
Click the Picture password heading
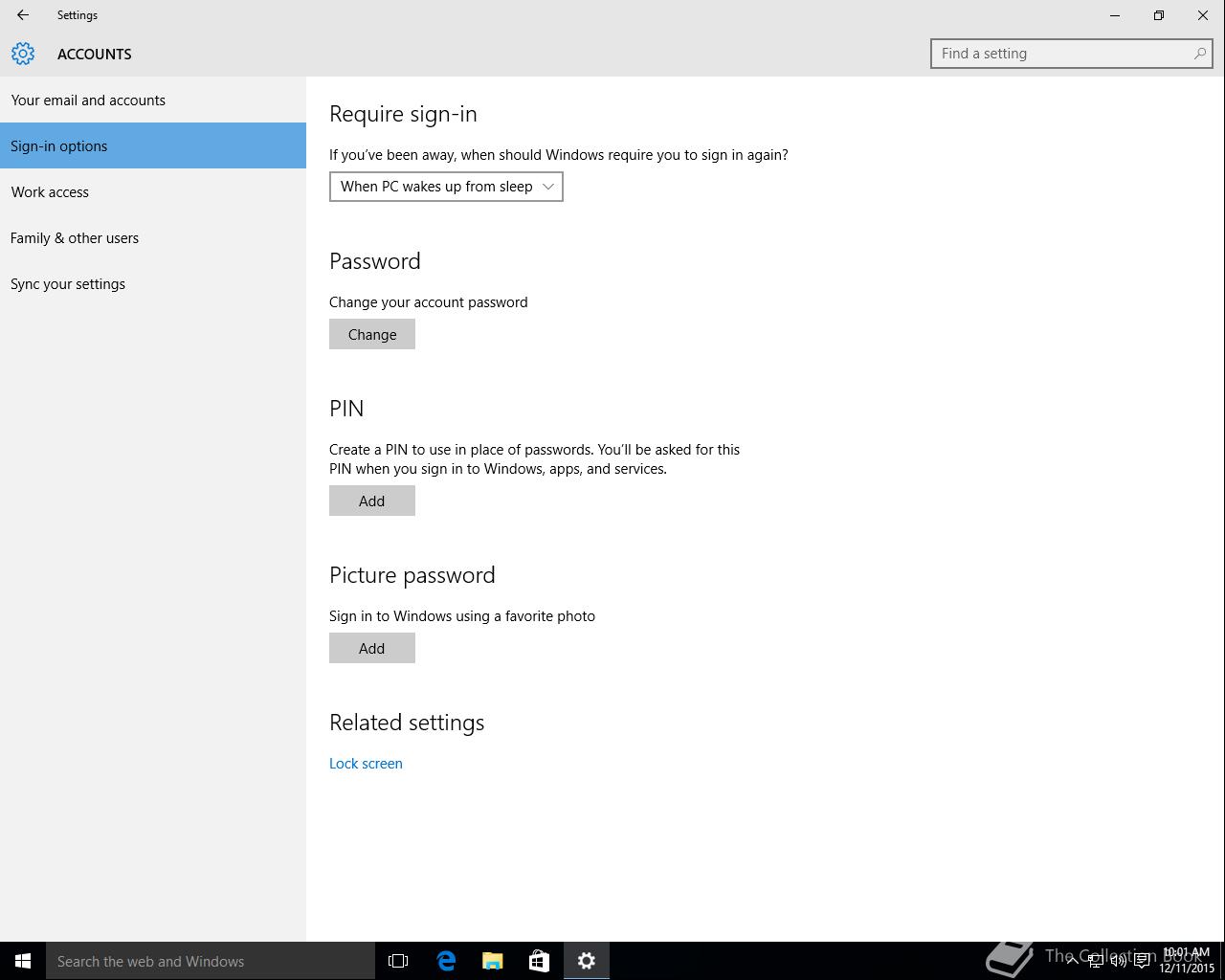(412, 575)
